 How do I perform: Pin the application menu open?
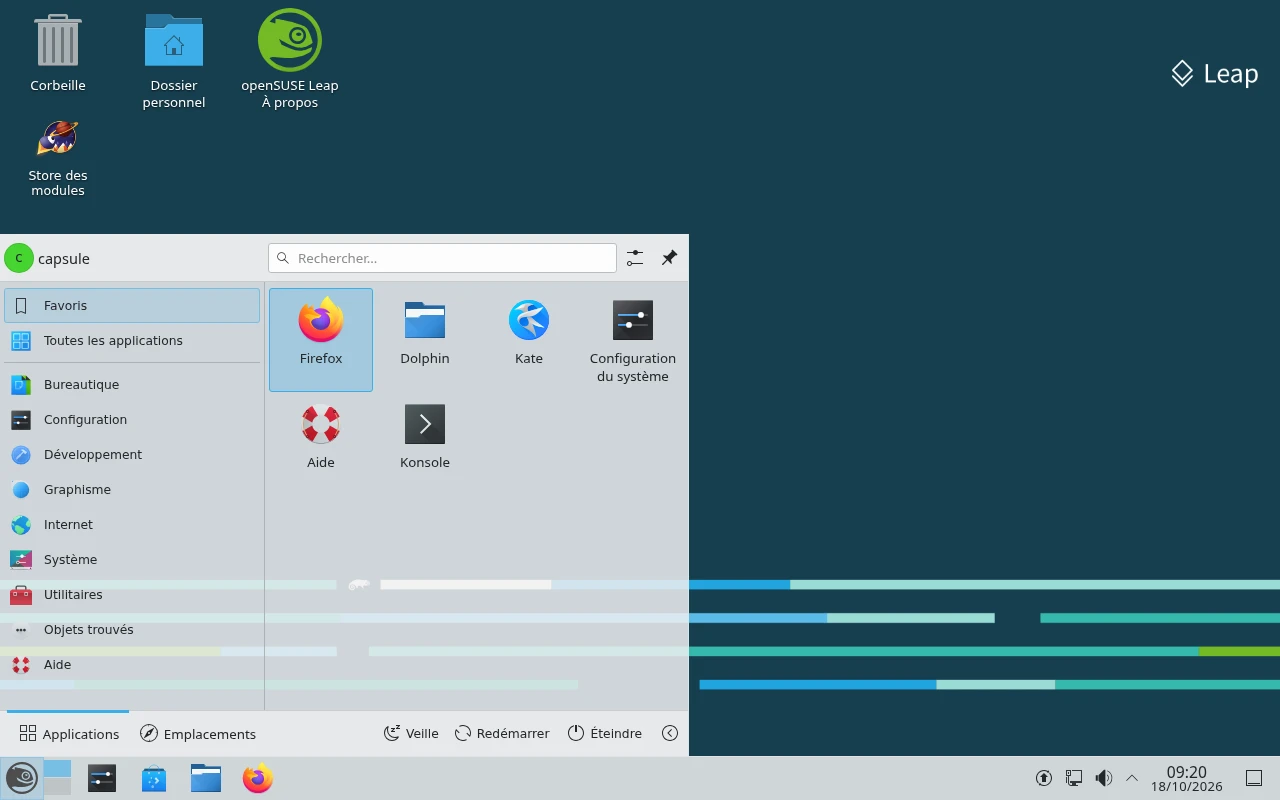669,258
